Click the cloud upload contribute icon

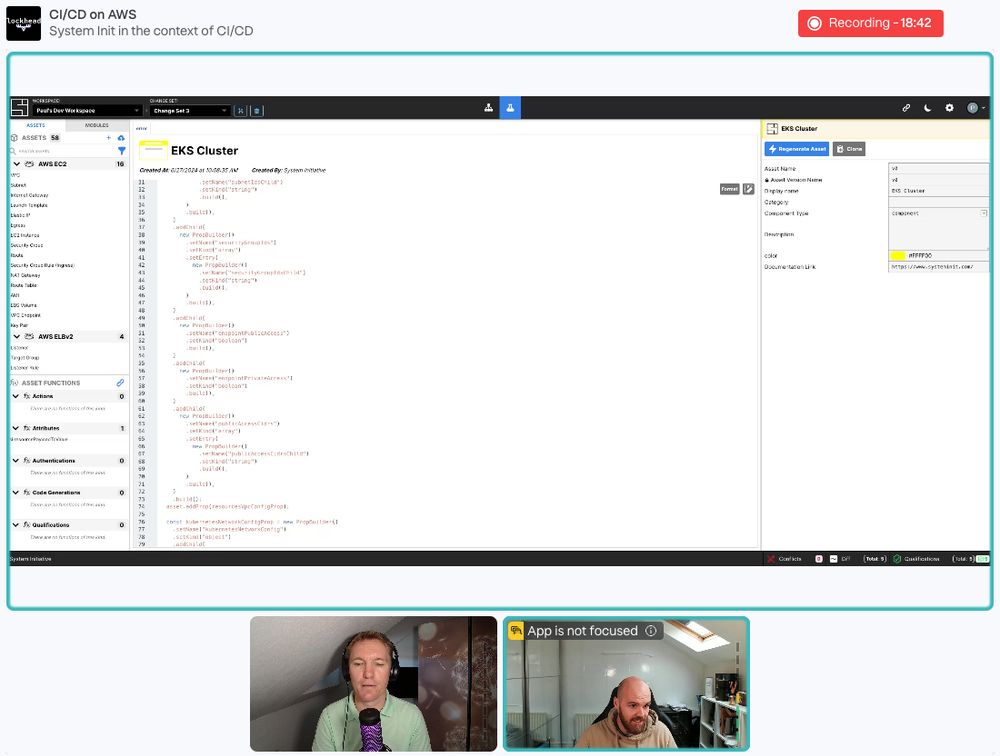(121, 138)
